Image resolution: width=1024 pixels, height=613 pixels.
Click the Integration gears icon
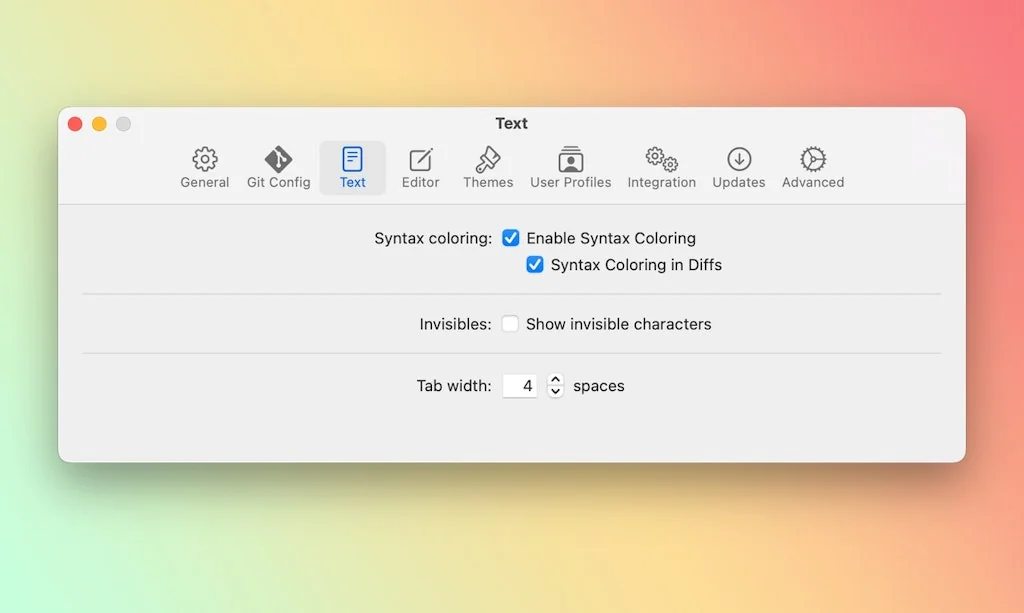tap(661, 158)
